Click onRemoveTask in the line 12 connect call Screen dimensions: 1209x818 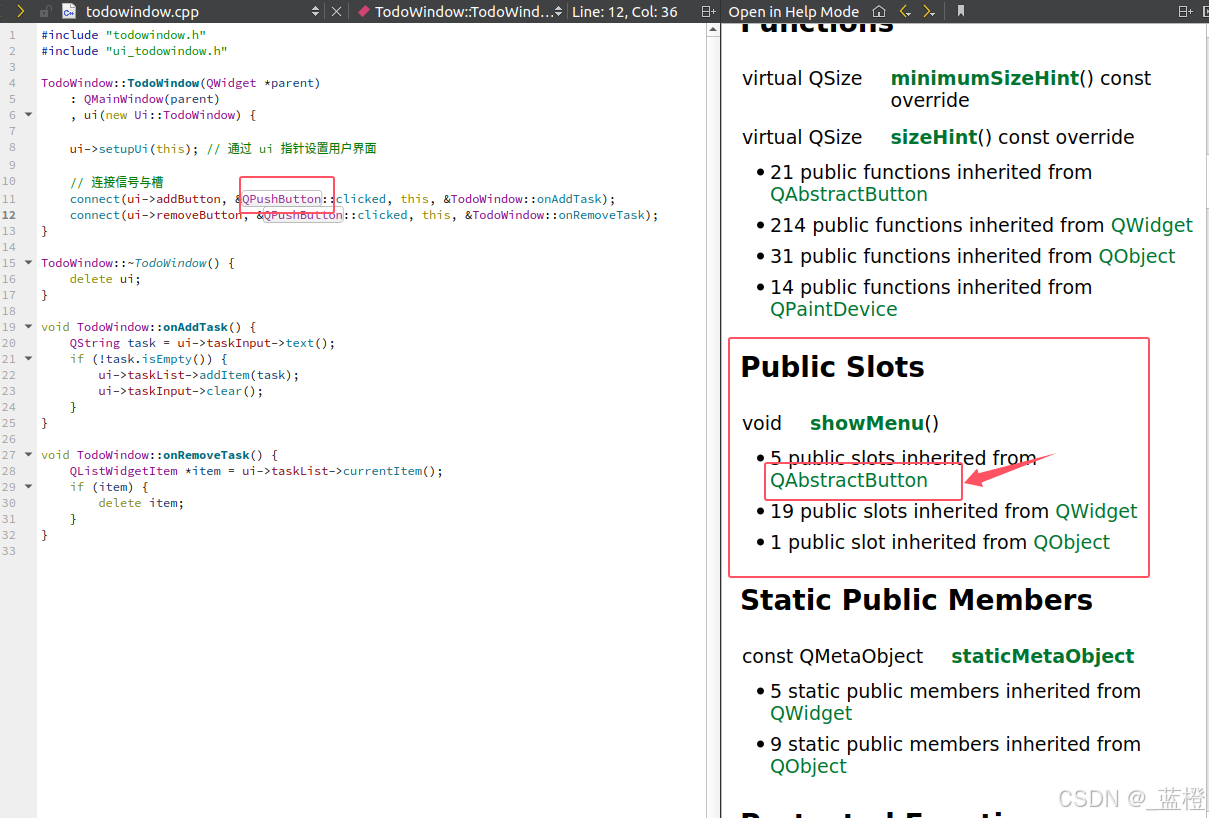(x=601, y=215)
